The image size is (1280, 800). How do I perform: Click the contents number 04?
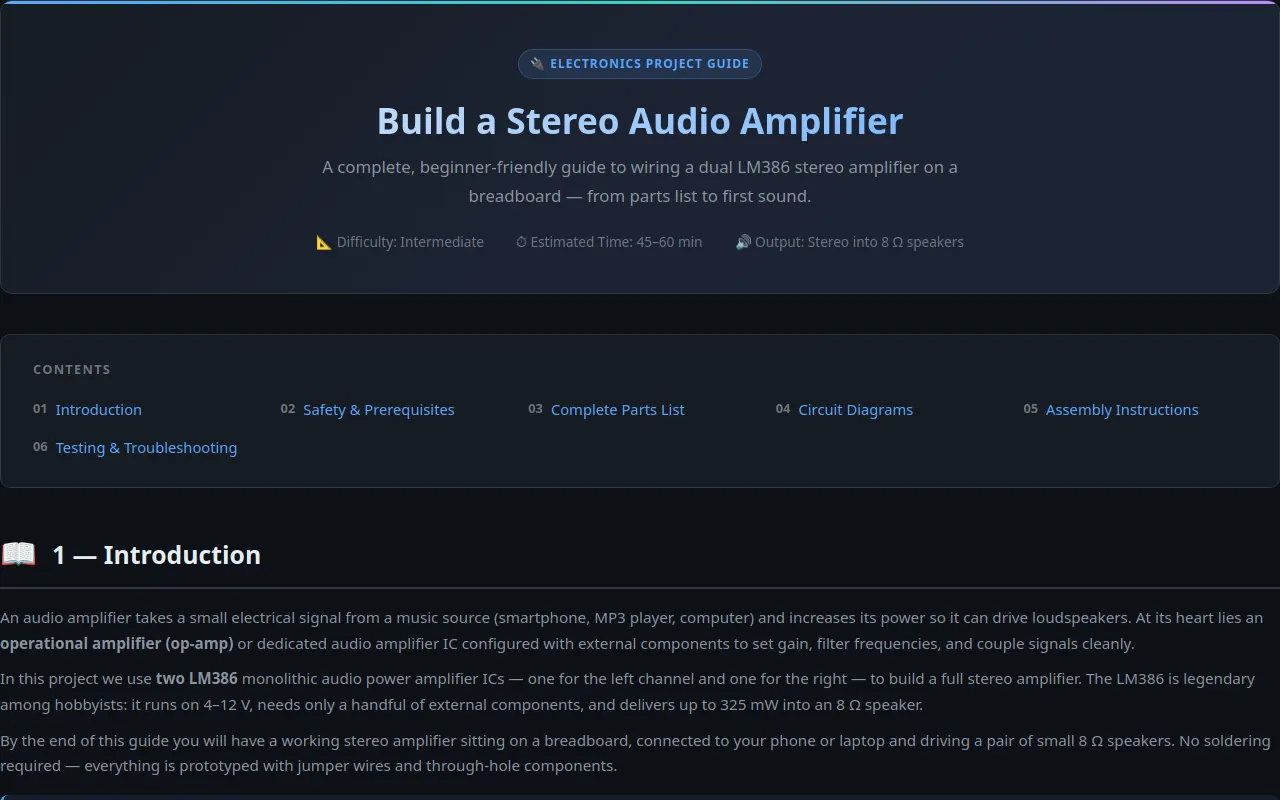(x=783, y=409)
